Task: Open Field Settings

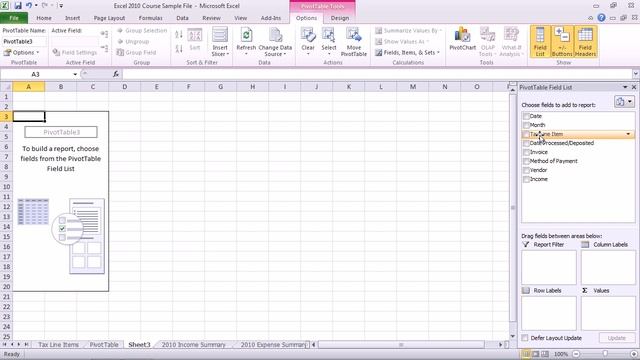Action: click(x=75, y=52)
